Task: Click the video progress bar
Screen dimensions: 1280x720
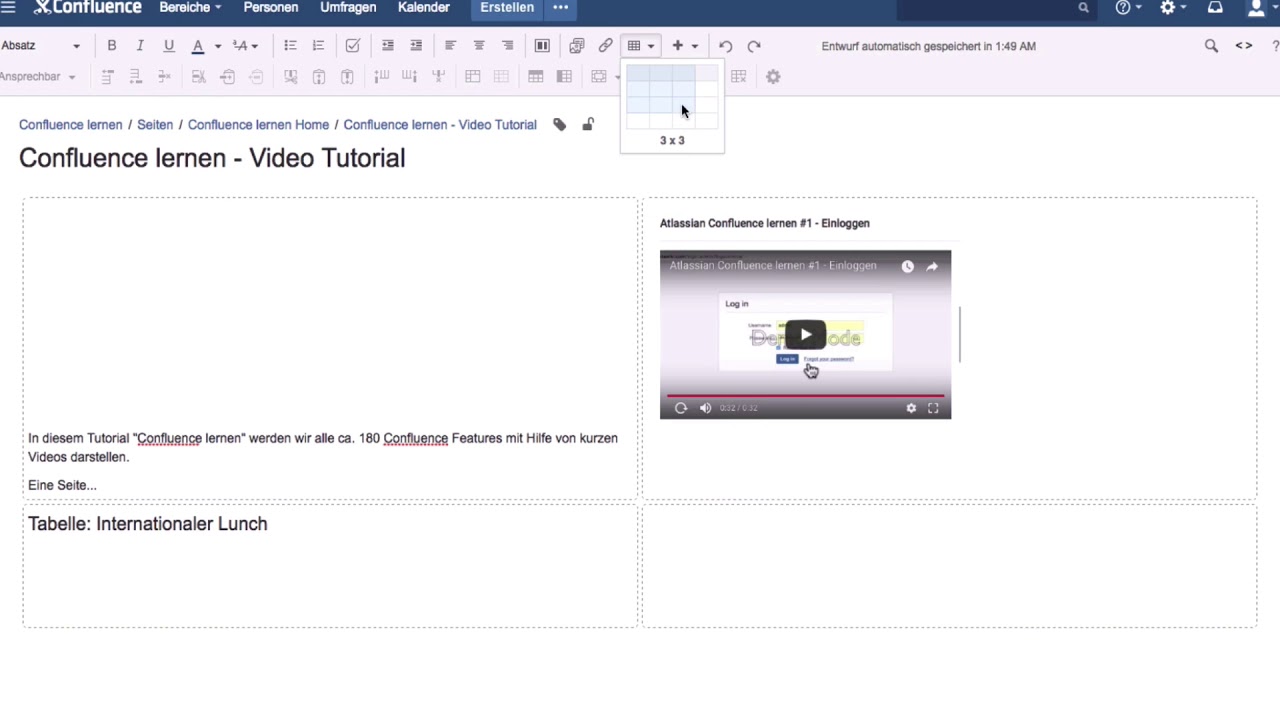Action: coord(805,396)
